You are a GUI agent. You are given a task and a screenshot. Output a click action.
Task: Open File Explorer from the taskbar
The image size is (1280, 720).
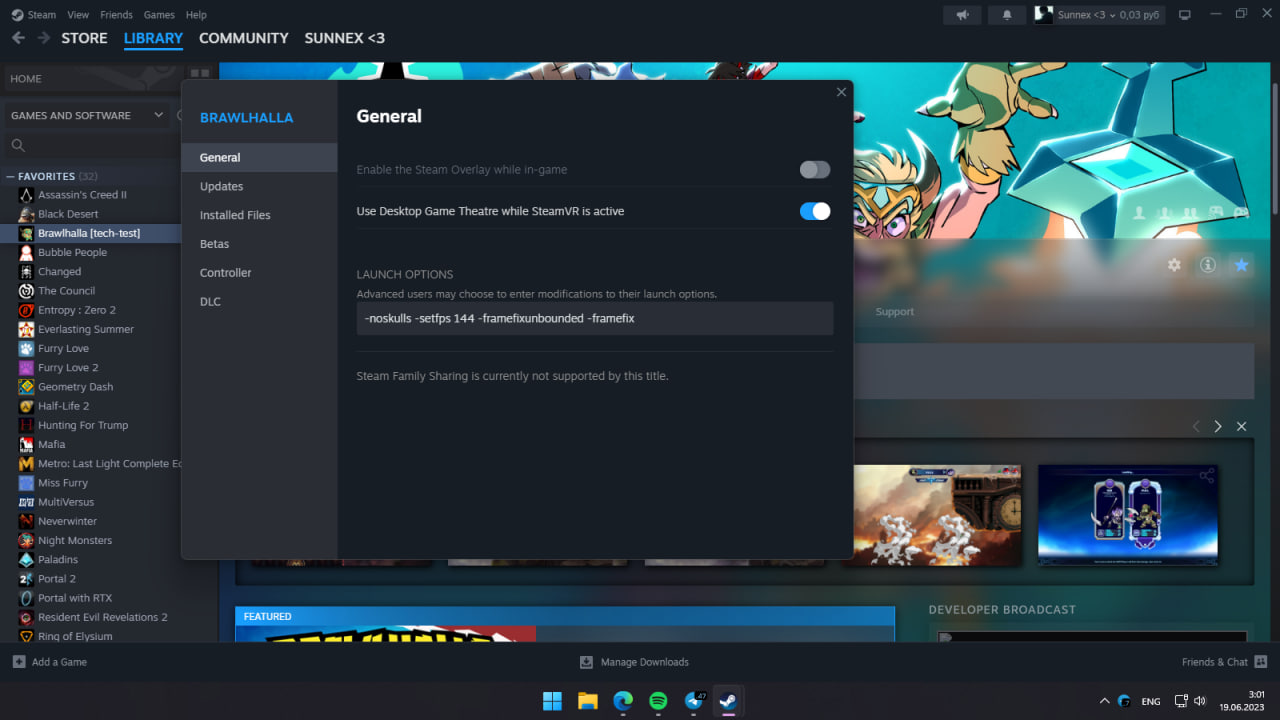click(588, 701)
